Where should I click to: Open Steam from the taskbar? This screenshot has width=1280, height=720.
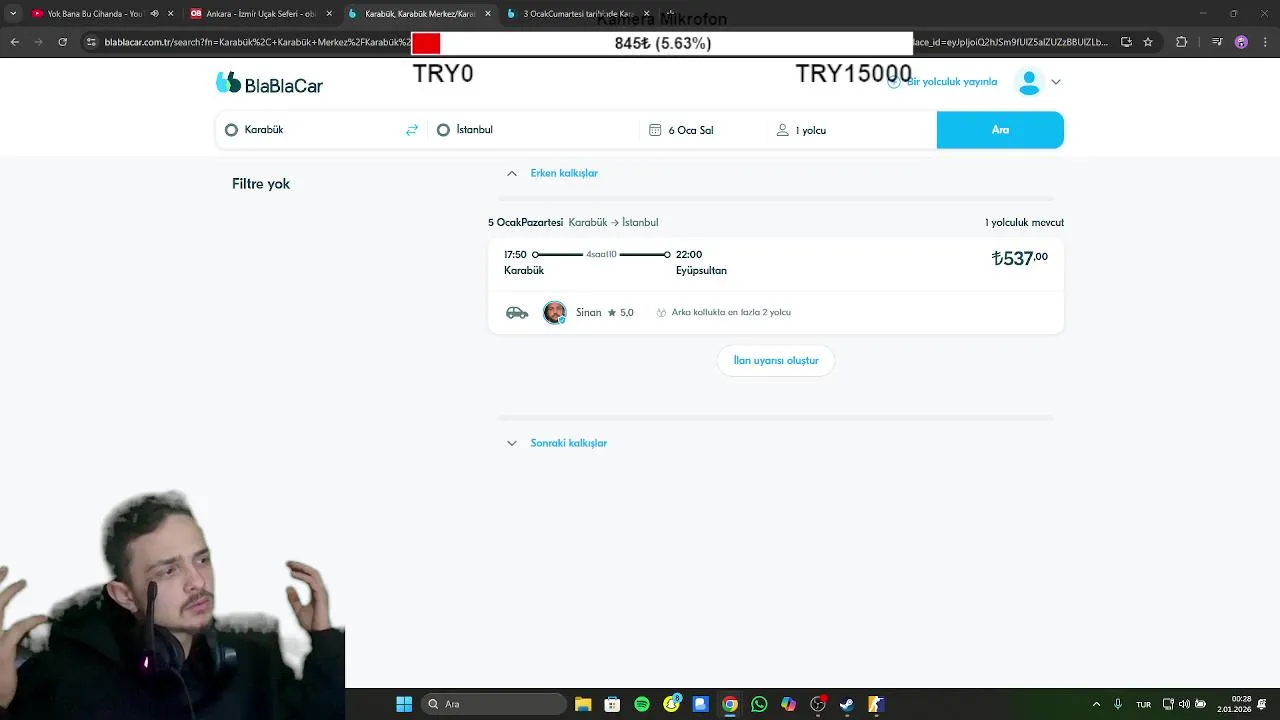(x=847, y=704)
